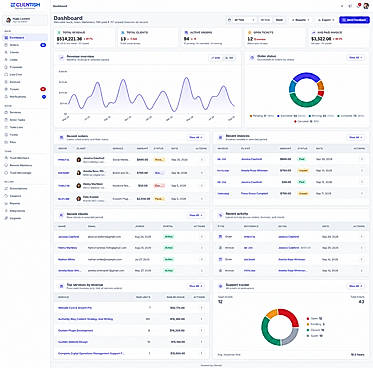Viewport: 373px width, 368px height.
Task: Open View All in Recent orders panel
Action: coord(195,137)
